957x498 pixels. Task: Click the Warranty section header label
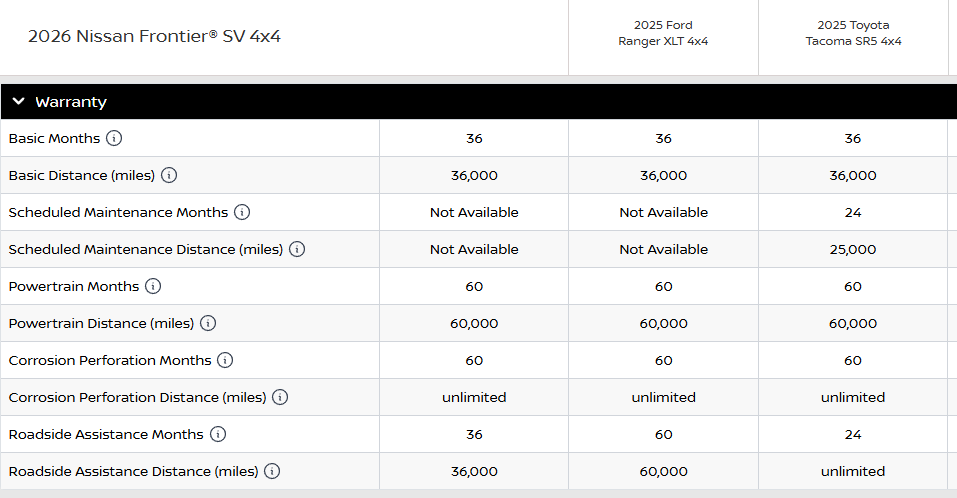point(71,102)
